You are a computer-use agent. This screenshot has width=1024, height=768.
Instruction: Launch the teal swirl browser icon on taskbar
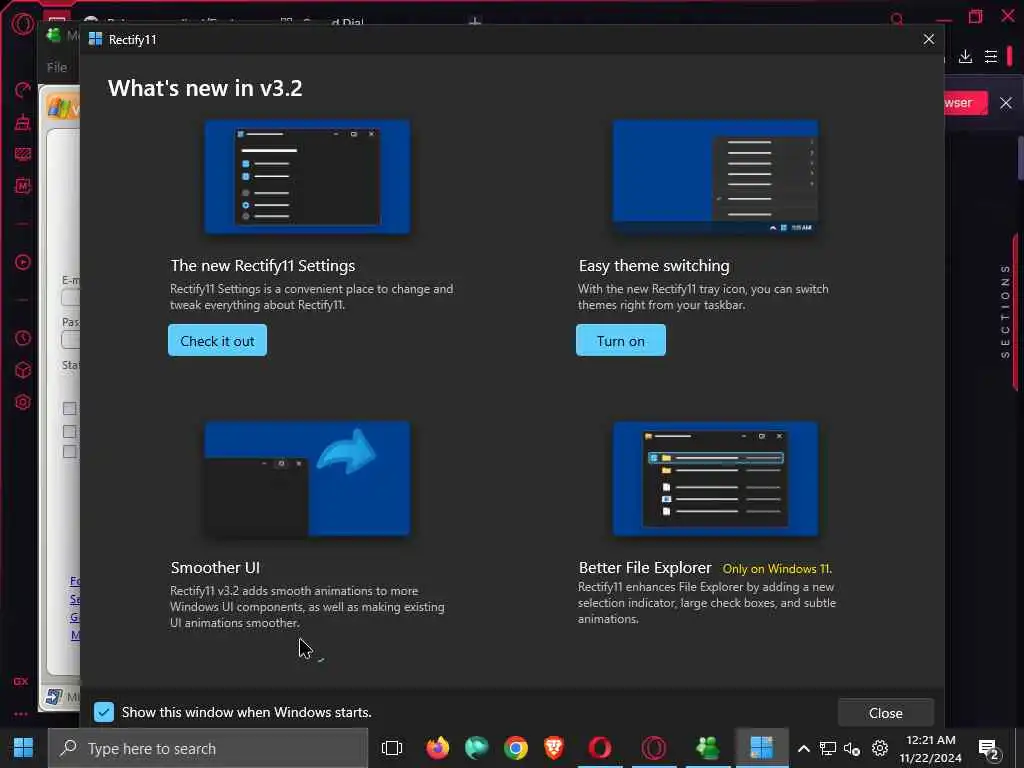(477, 748)
